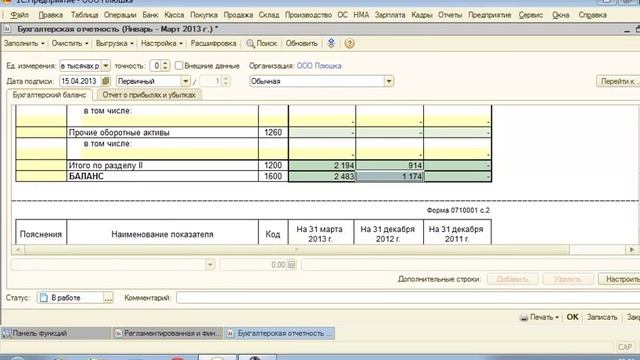Click the Поиск magnifier icon
The width and height of the screenshot is (640, 360).
click(x=251, y=44)
